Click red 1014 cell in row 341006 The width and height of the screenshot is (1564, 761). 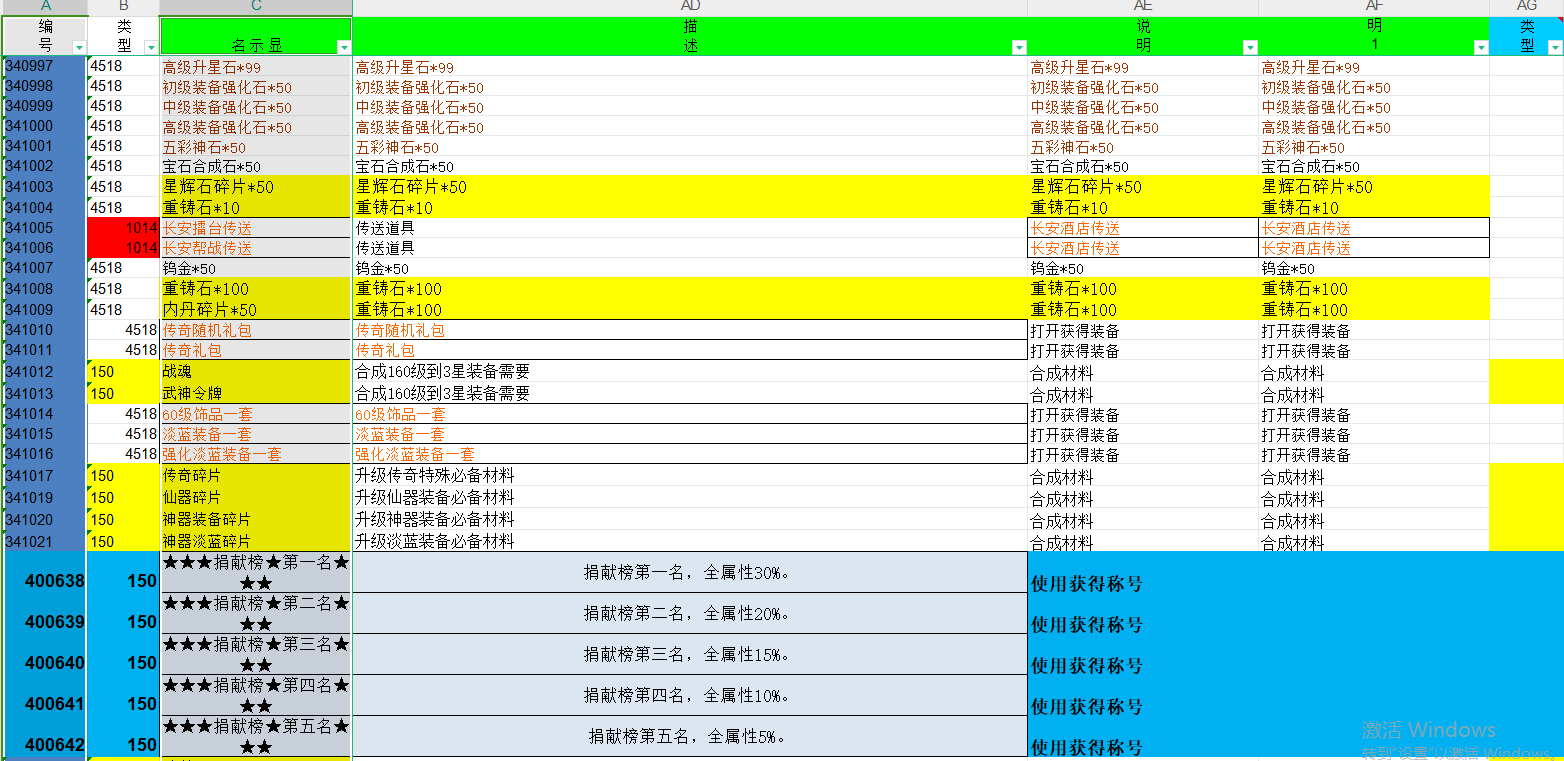click(x=123, y=248)
